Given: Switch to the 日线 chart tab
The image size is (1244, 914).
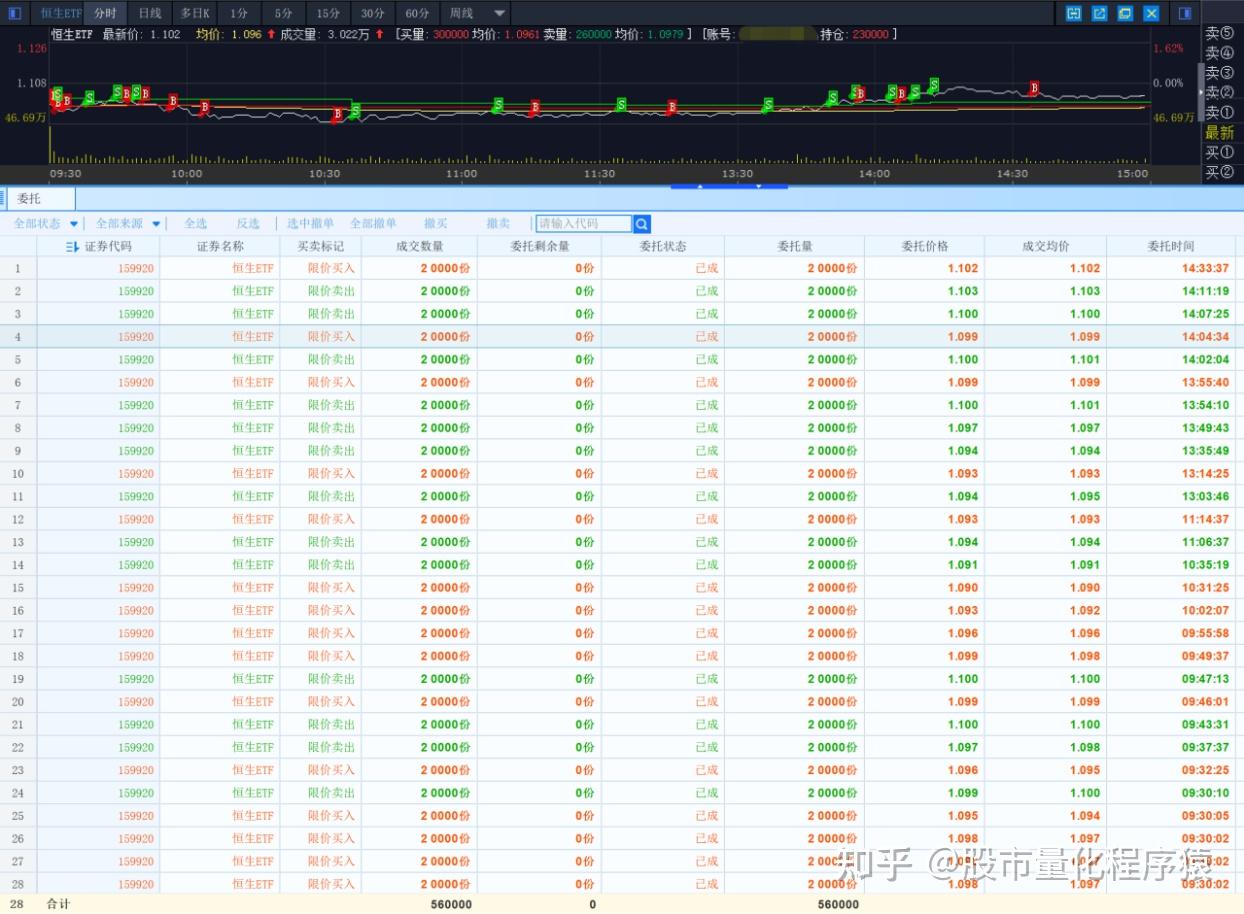Looking at the screenshot, I should pyautogui.click(x=150, y=13).
